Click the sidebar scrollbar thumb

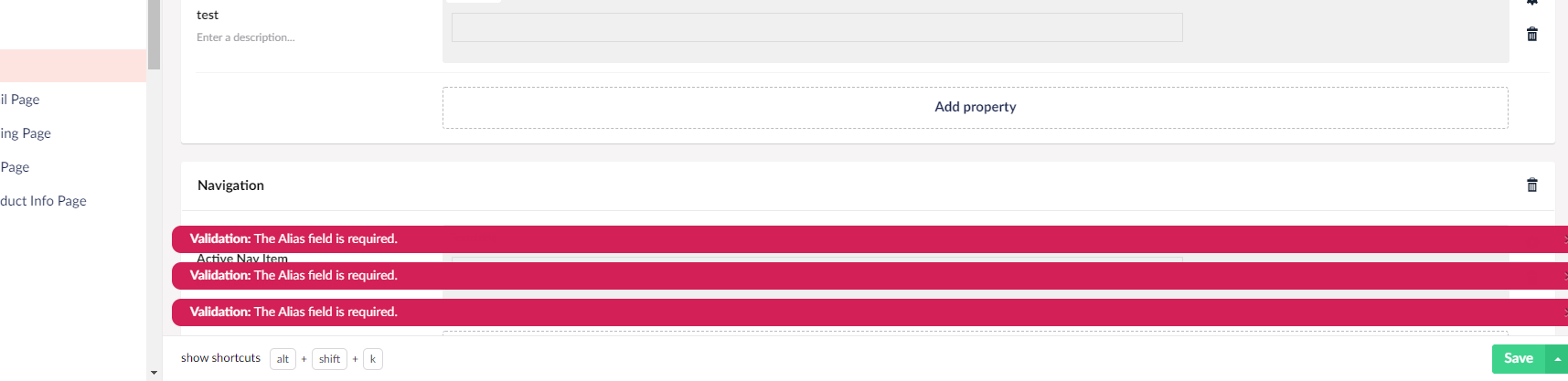pyautogui.click(x=154, y=35)
